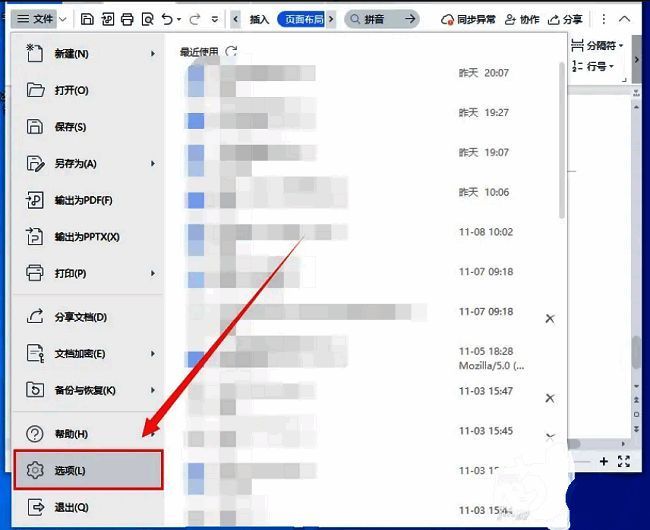650x530 pixels.
Task: Switch to the 插入 tab
Action: tap(260, 19)
